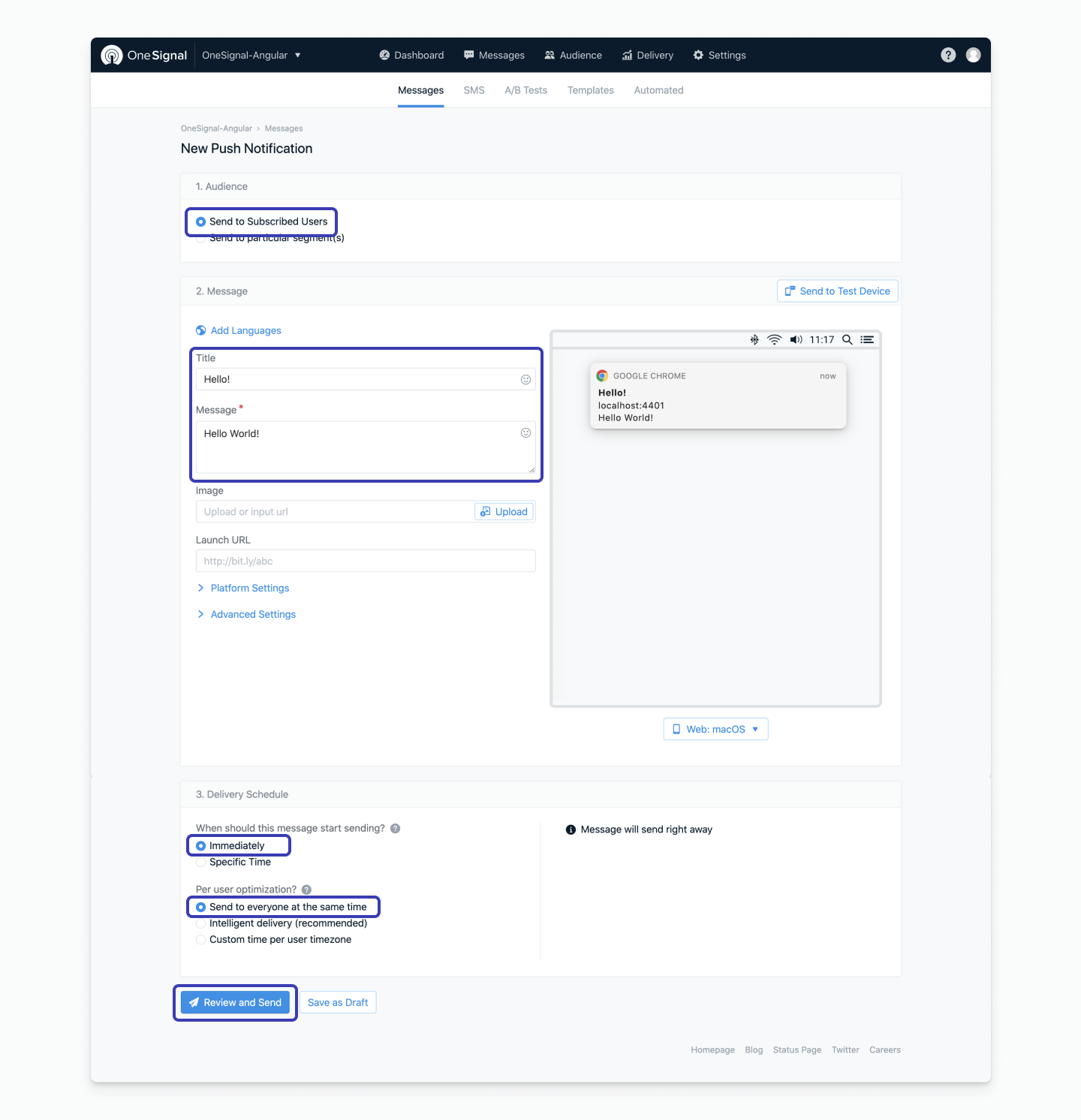1081x1120 pixels.
Task: Focus the Launch URL input field
Action: (x=366, y=561)
